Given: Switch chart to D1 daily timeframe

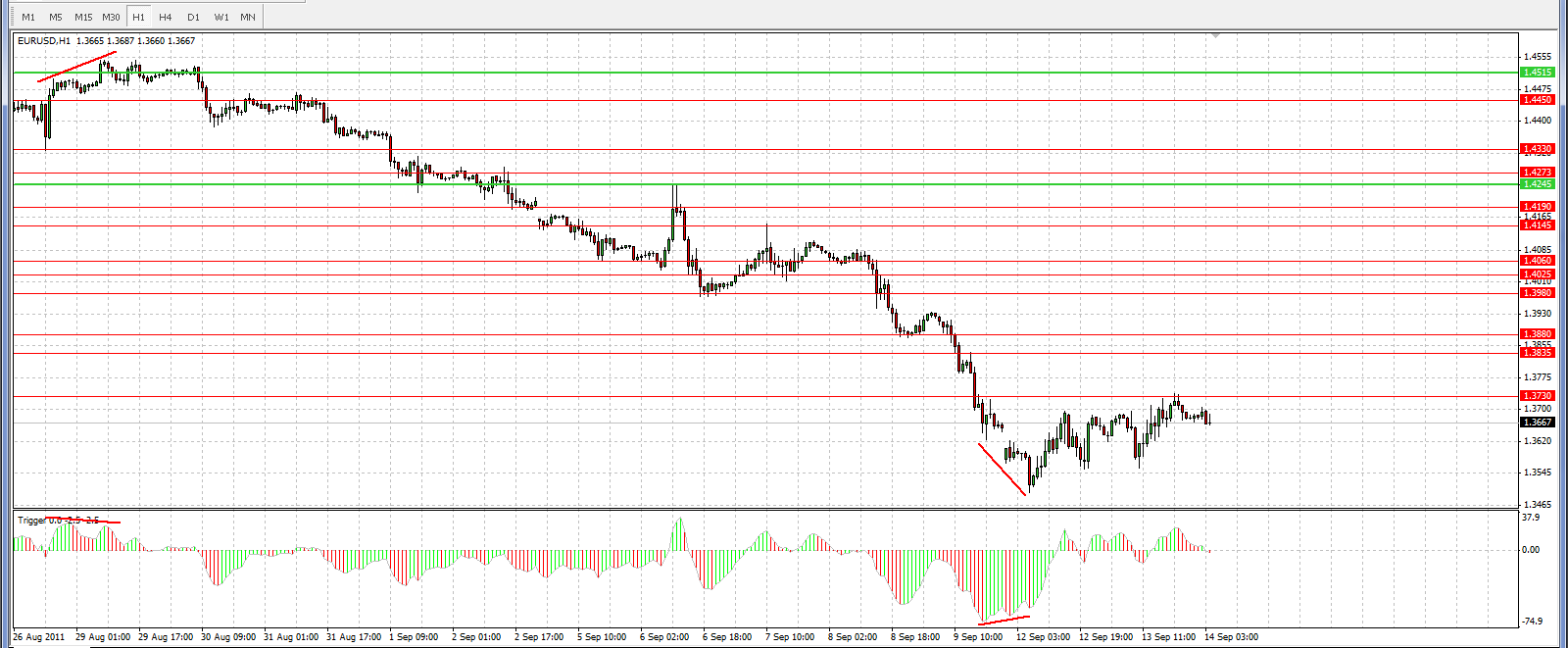Looking at the screenshot, I should point(193,17).
